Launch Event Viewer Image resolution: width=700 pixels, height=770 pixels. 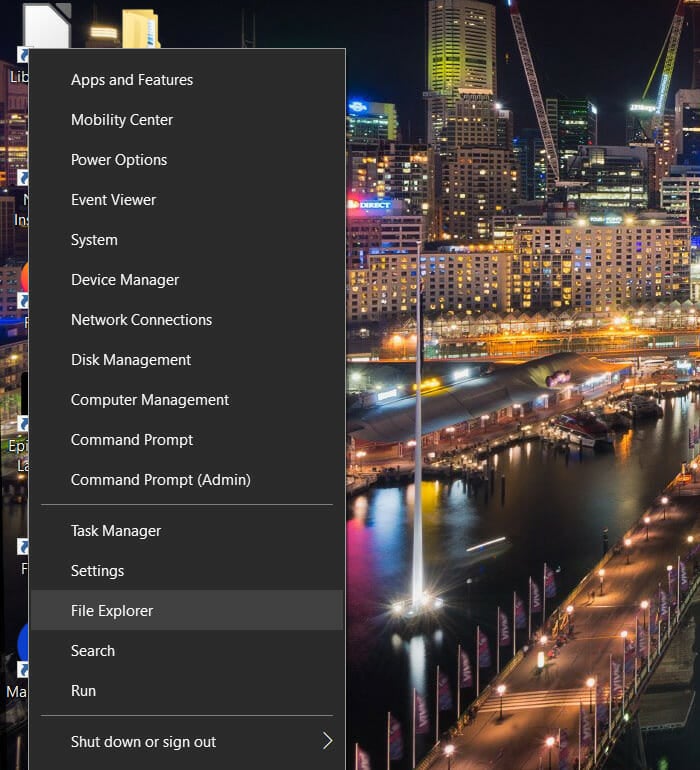(x=113, y=200)
